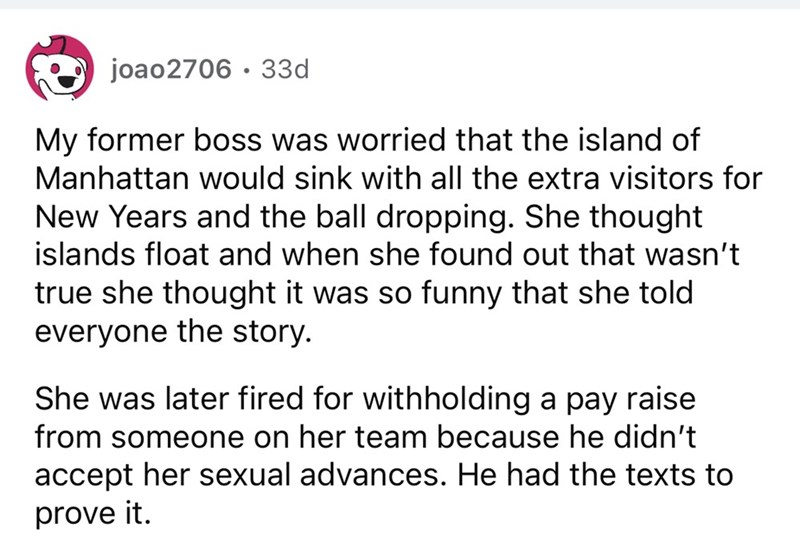Click the words islands float
The height and width of the screenshot is (560, 800).
point(122,254)
